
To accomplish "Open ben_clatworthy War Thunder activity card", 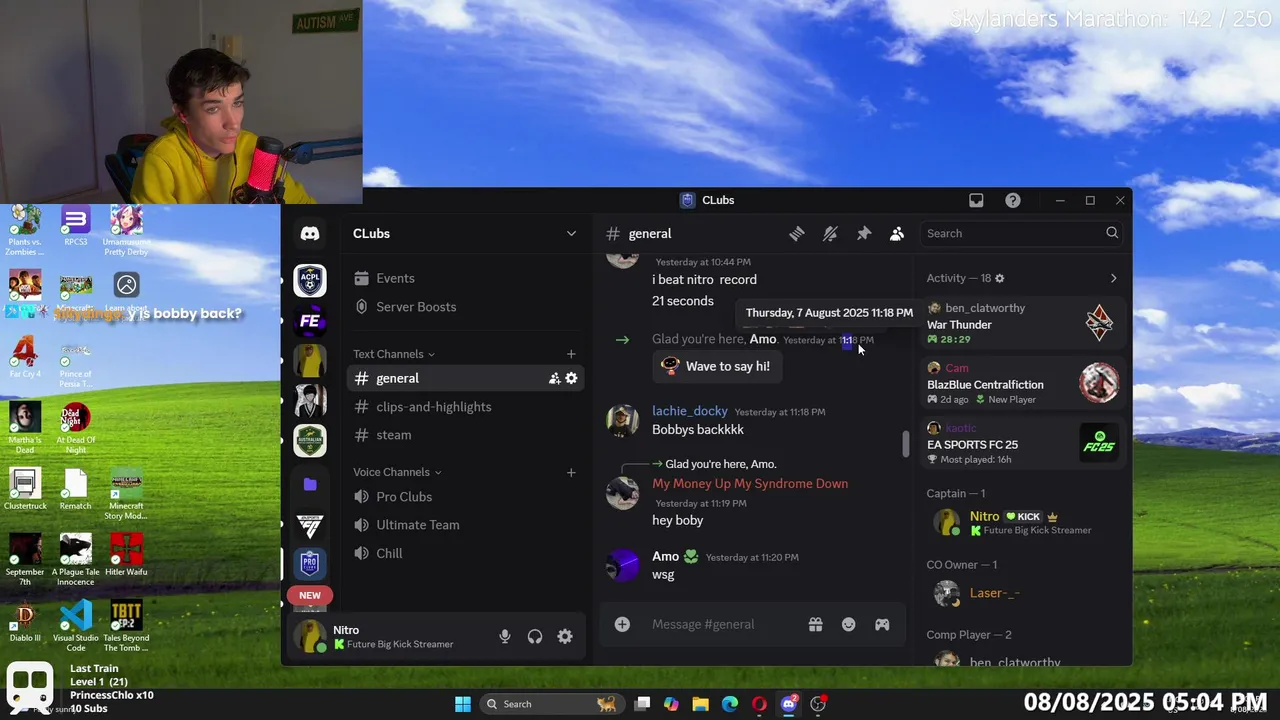I will click(1022, 323).
